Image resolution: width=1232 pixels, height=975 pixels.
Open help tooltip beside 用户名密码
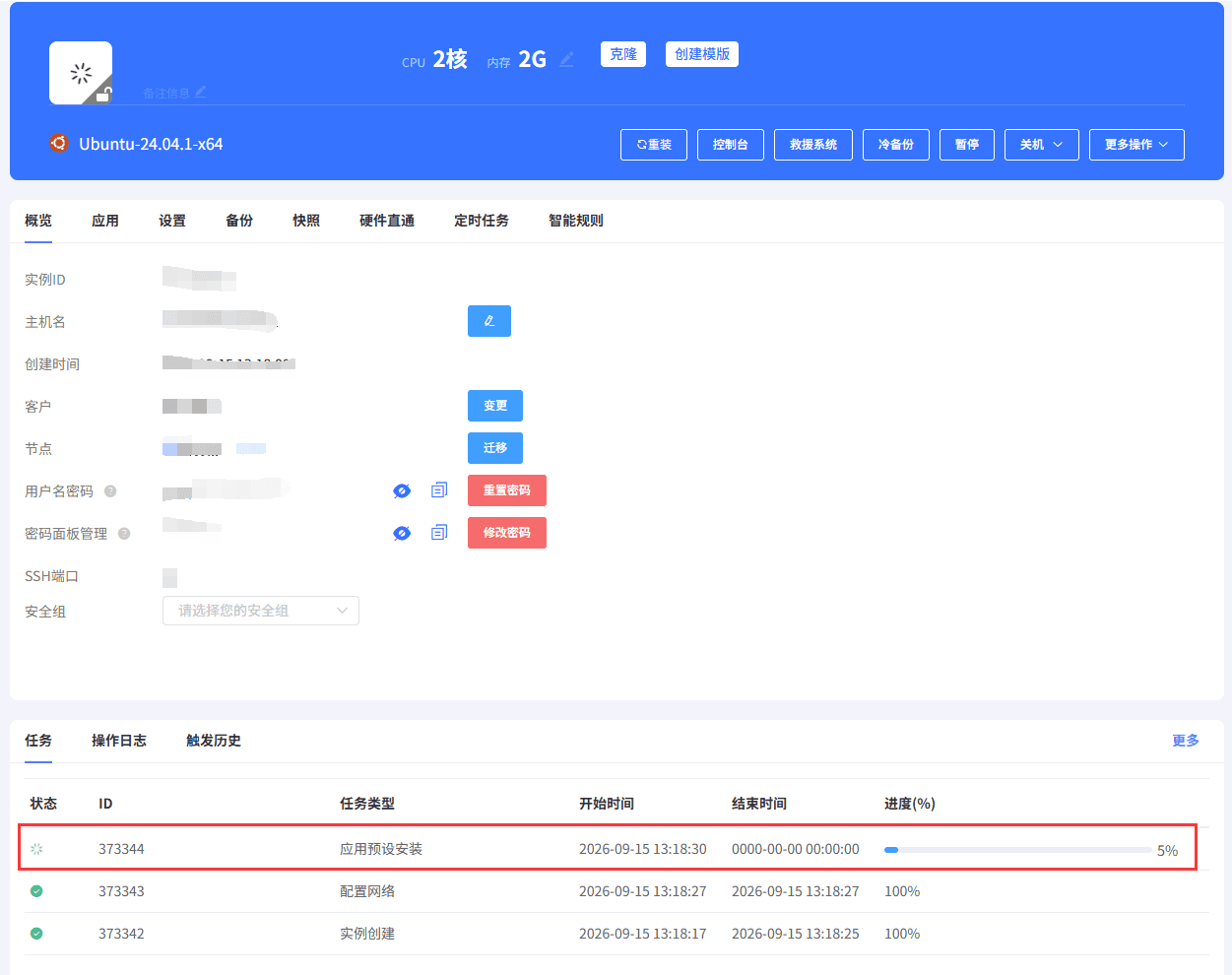click(x=110, y=491)
